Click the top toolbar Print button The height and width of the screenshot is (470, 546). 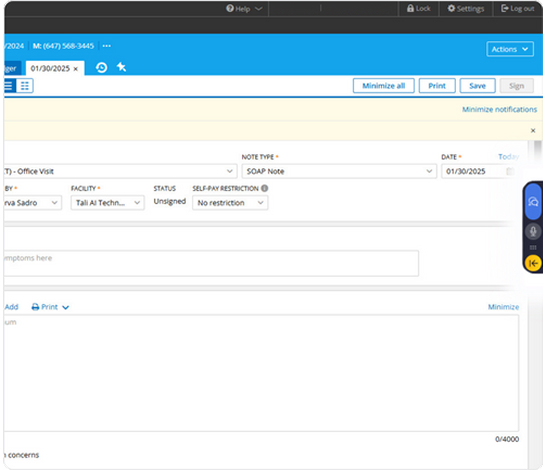(437, 86)
